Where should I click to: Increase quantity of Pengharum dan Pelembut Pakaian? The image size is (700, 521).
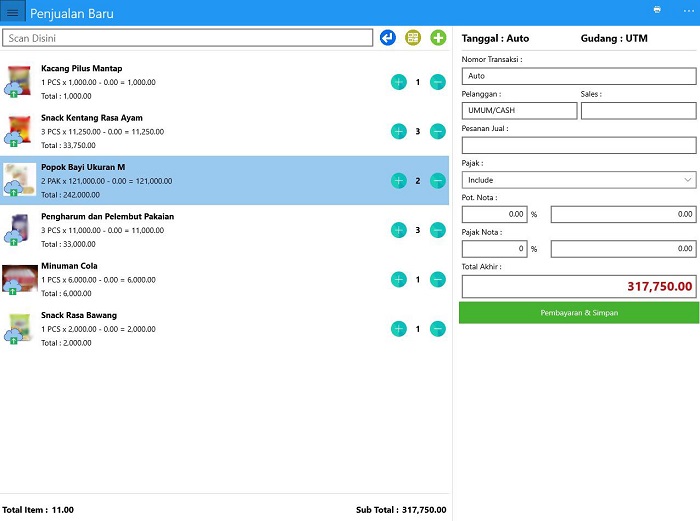point(399,230)
